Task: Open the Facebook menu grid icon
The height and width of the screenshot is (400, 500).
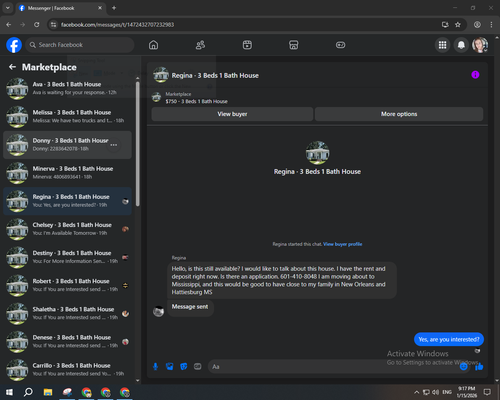Action: pyautogui.click(x=442, y=45)
